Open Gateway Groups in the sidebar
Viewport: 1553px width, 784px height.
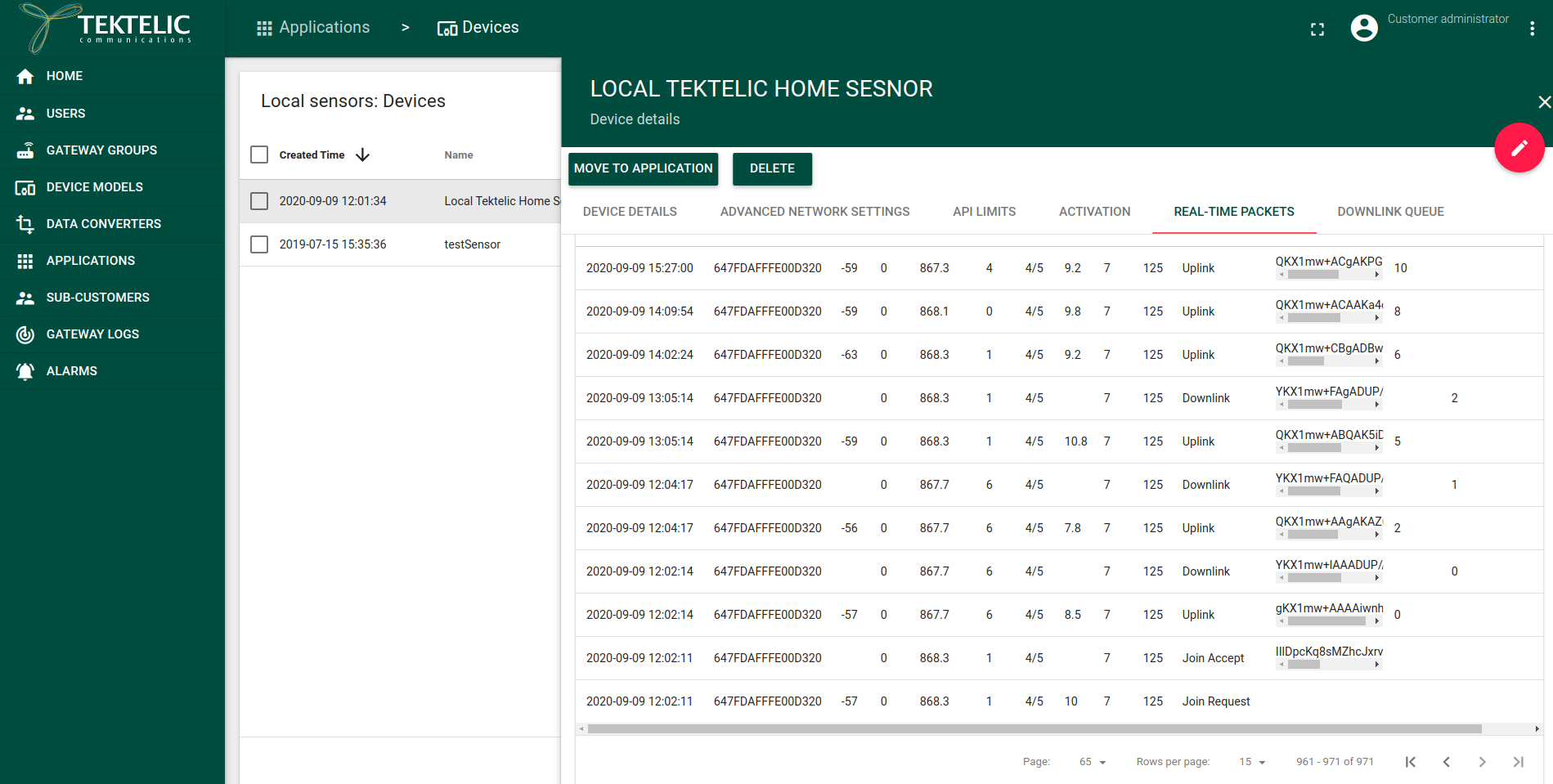pyautogui.click(x=101, y=150)
